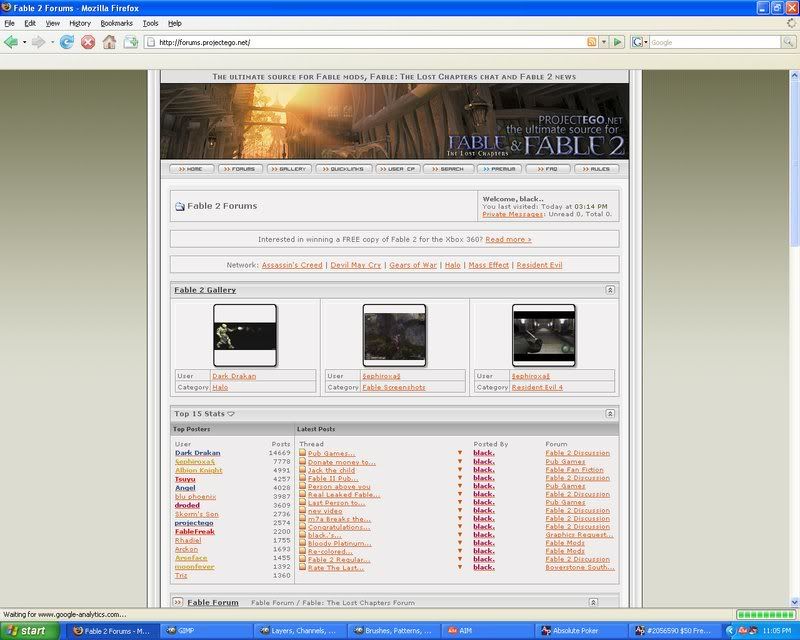The width and height of the screenshot is (800, 640).
Task: Click the Search navigation button
Action: tap(448, 169)
